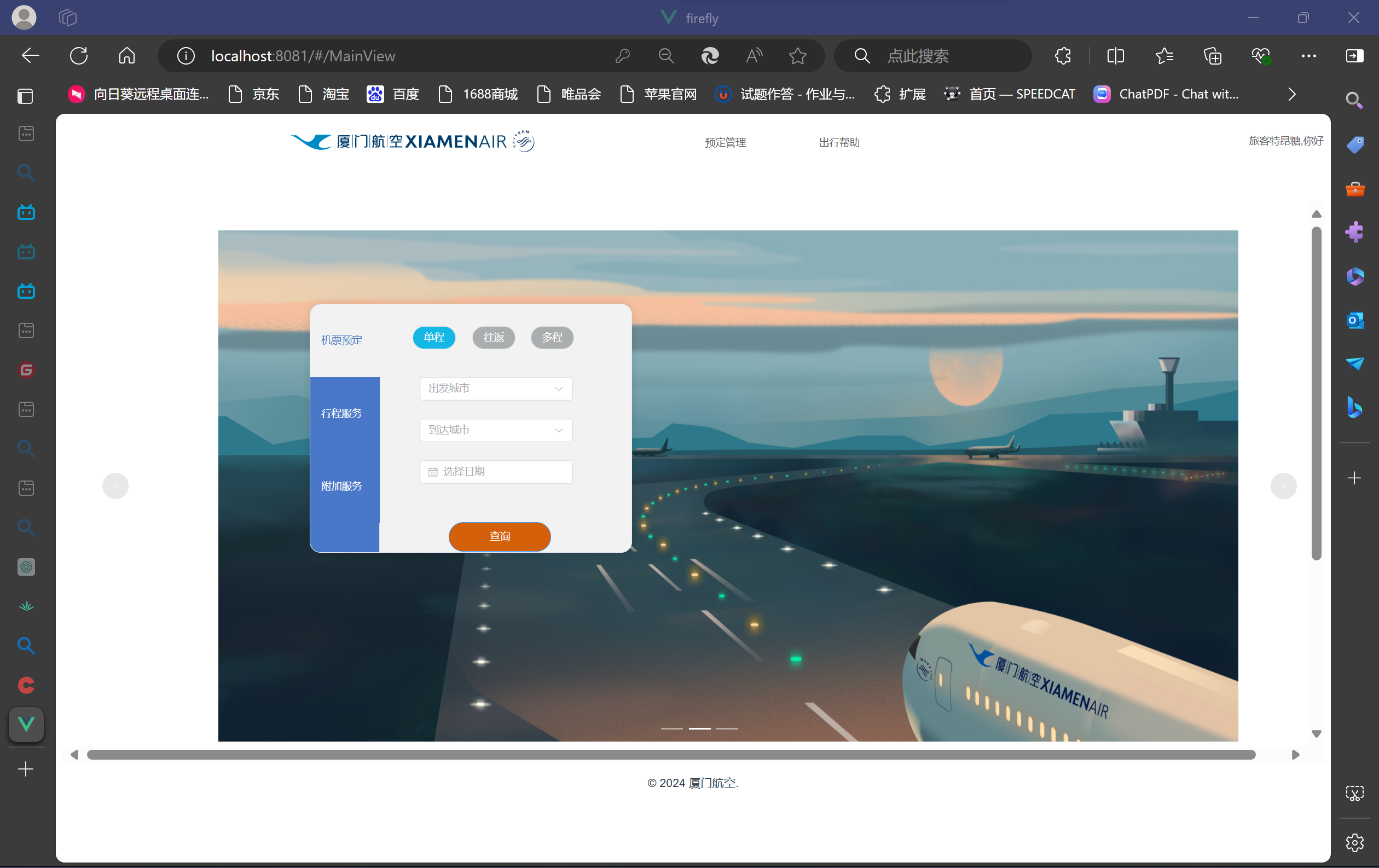This screenshot has height=868, width=1379.
Task: Open the browser extensions puzzle icon
Action: [1063, 55]
